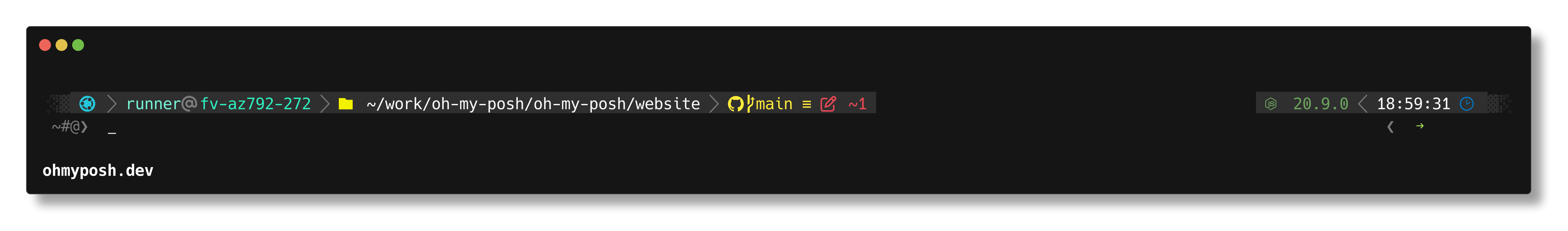The height and width of the screenshot is (231, 1568).
Task: Click the yellow folder icon
Action: click(346, 104)
